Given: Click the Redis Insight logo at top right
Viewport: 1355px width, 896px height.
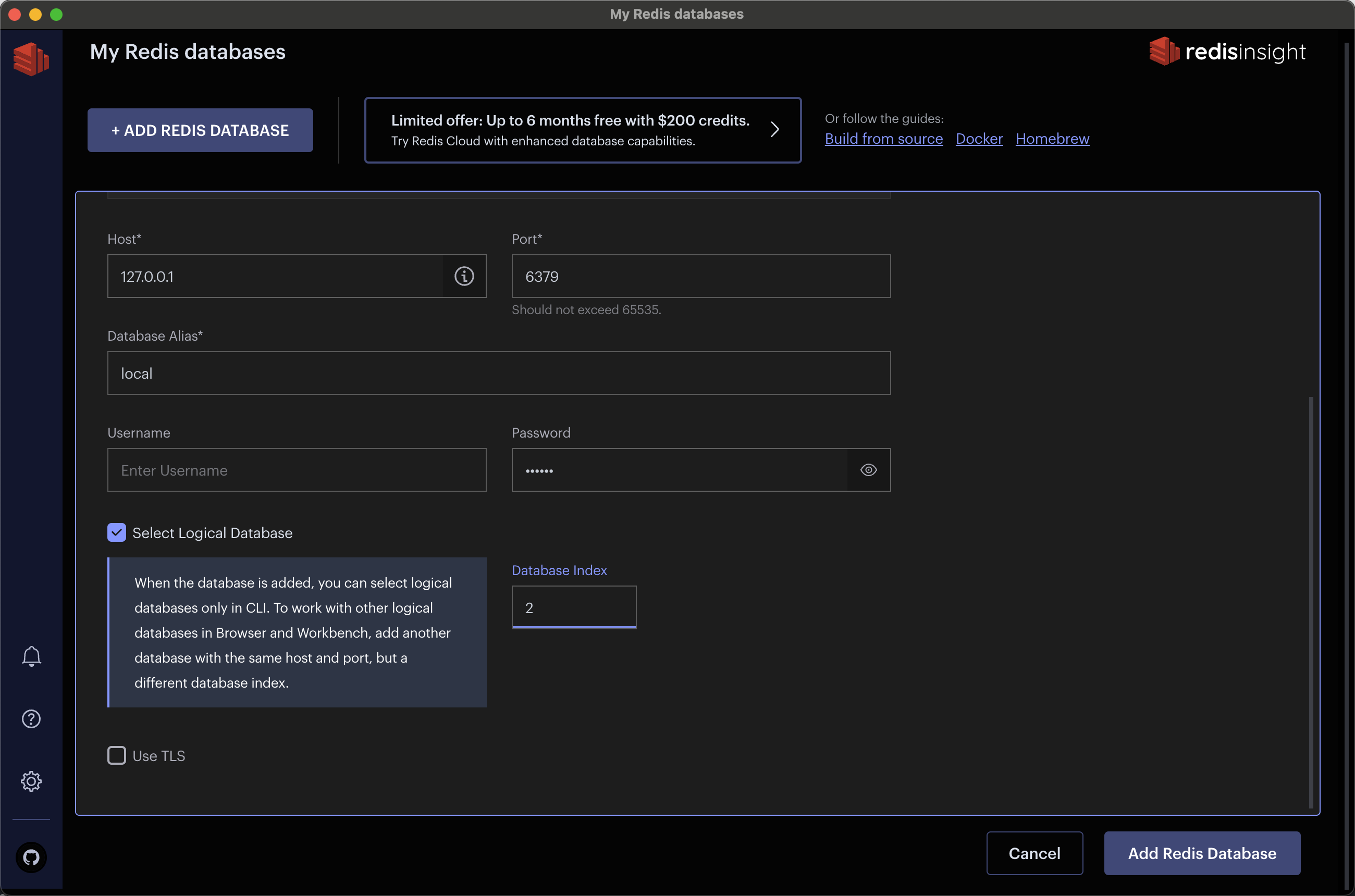Looking at the screenshot, I should coord(1227,52).
